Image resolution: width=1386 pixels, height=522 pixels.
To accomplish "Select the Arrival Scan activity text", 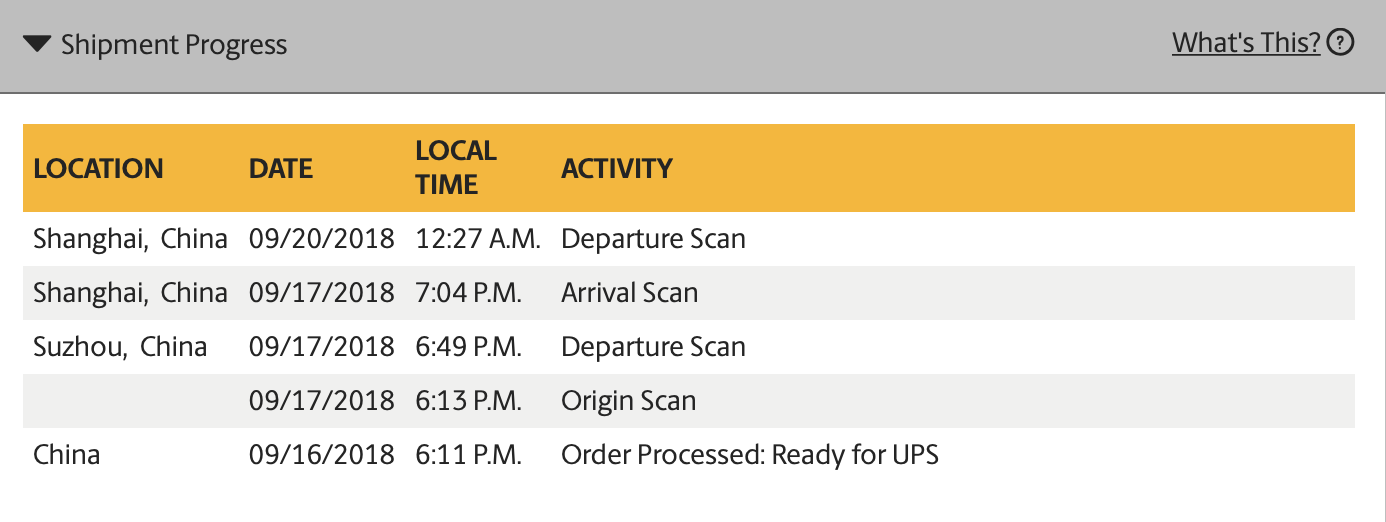I will (x=630, y=293).
